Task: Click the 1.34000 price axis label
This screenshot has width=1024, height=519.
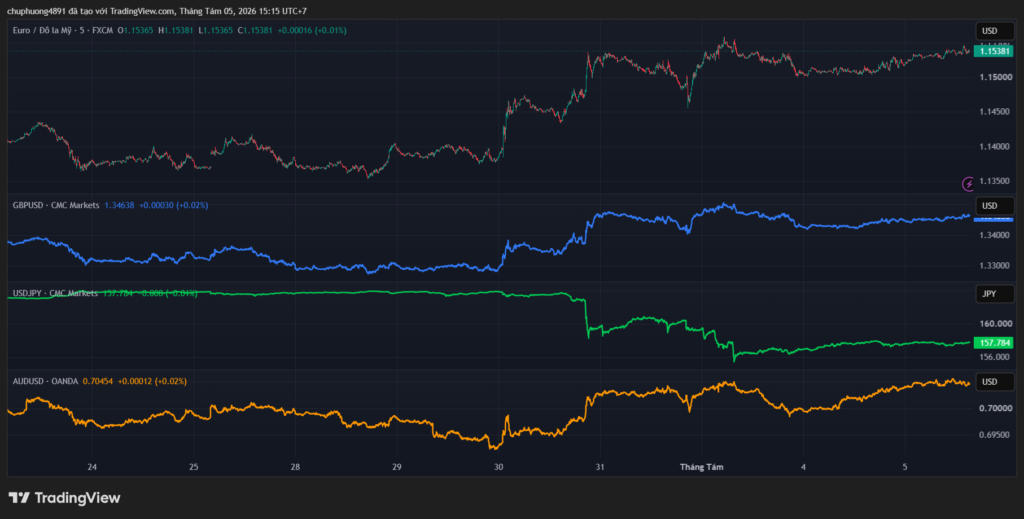Action: 993,235
